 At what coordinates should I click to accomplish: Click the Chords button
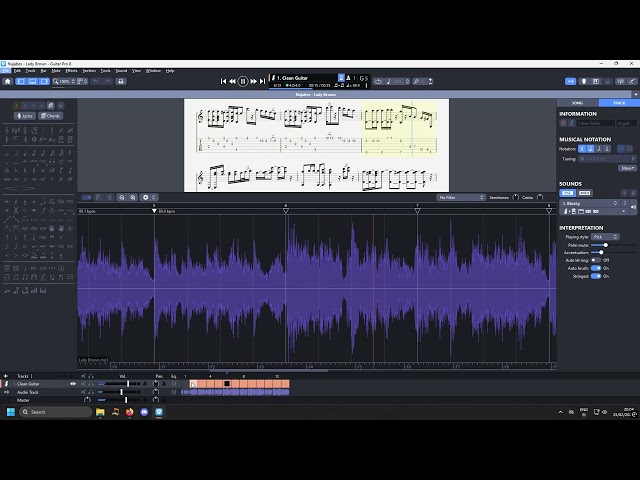(x=51, y=116)
